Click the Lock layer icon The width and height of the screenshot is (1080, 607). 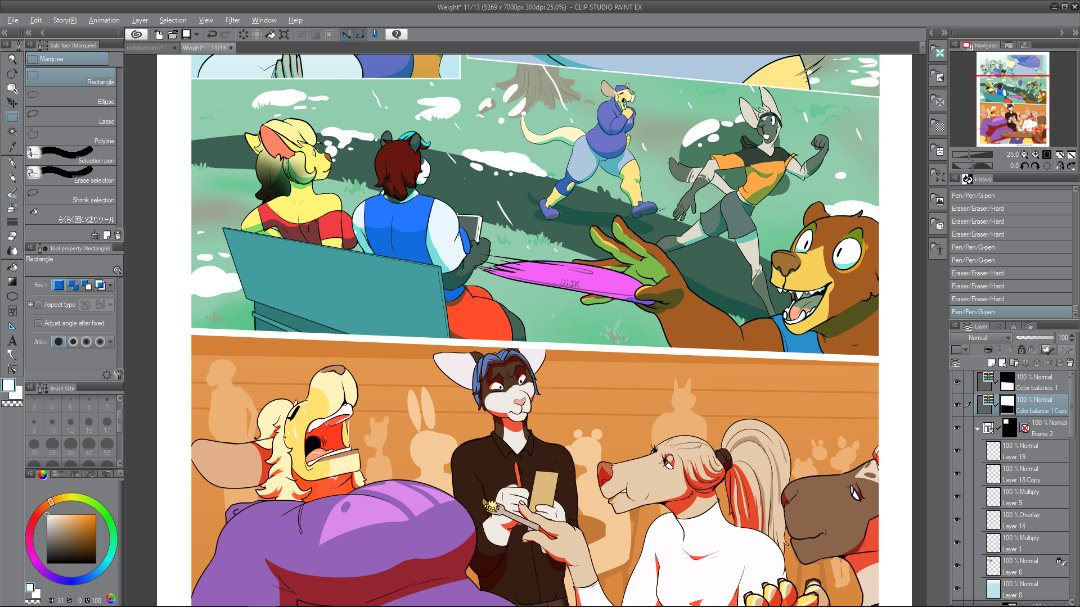tap(1021, 350)
